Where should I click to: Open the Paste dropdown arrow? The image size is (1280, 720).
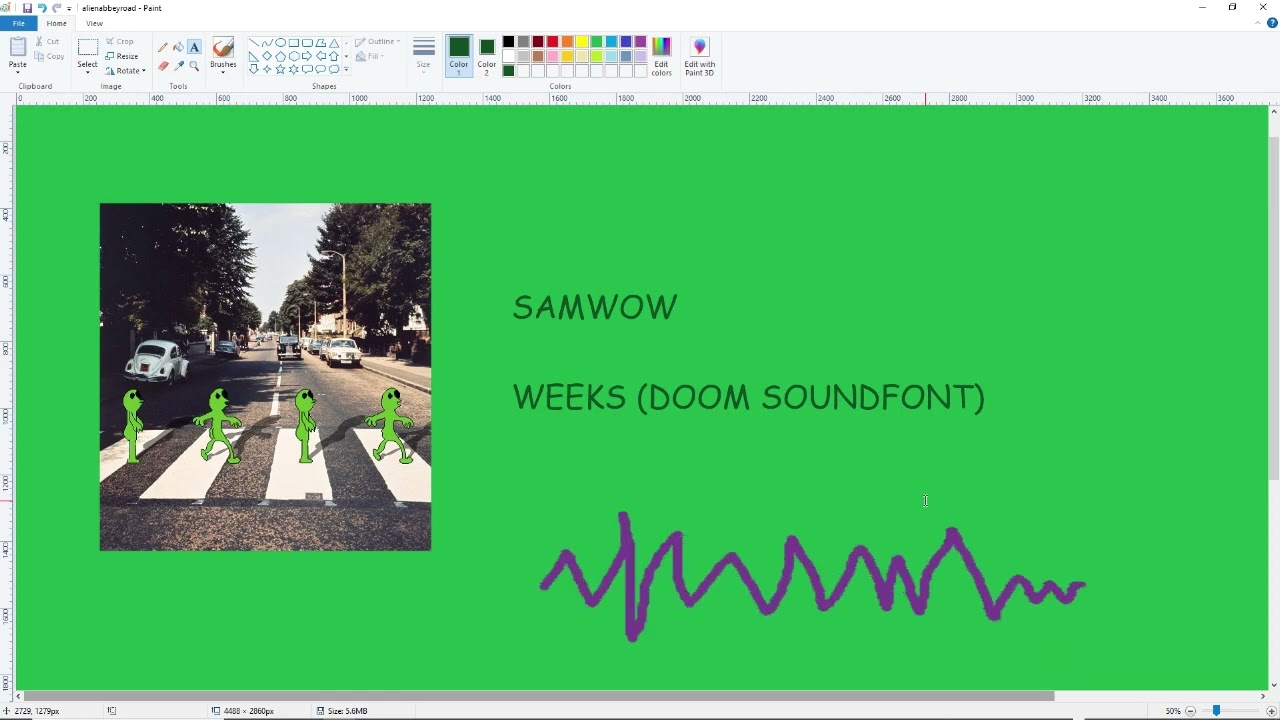click(x=18, y=72)
